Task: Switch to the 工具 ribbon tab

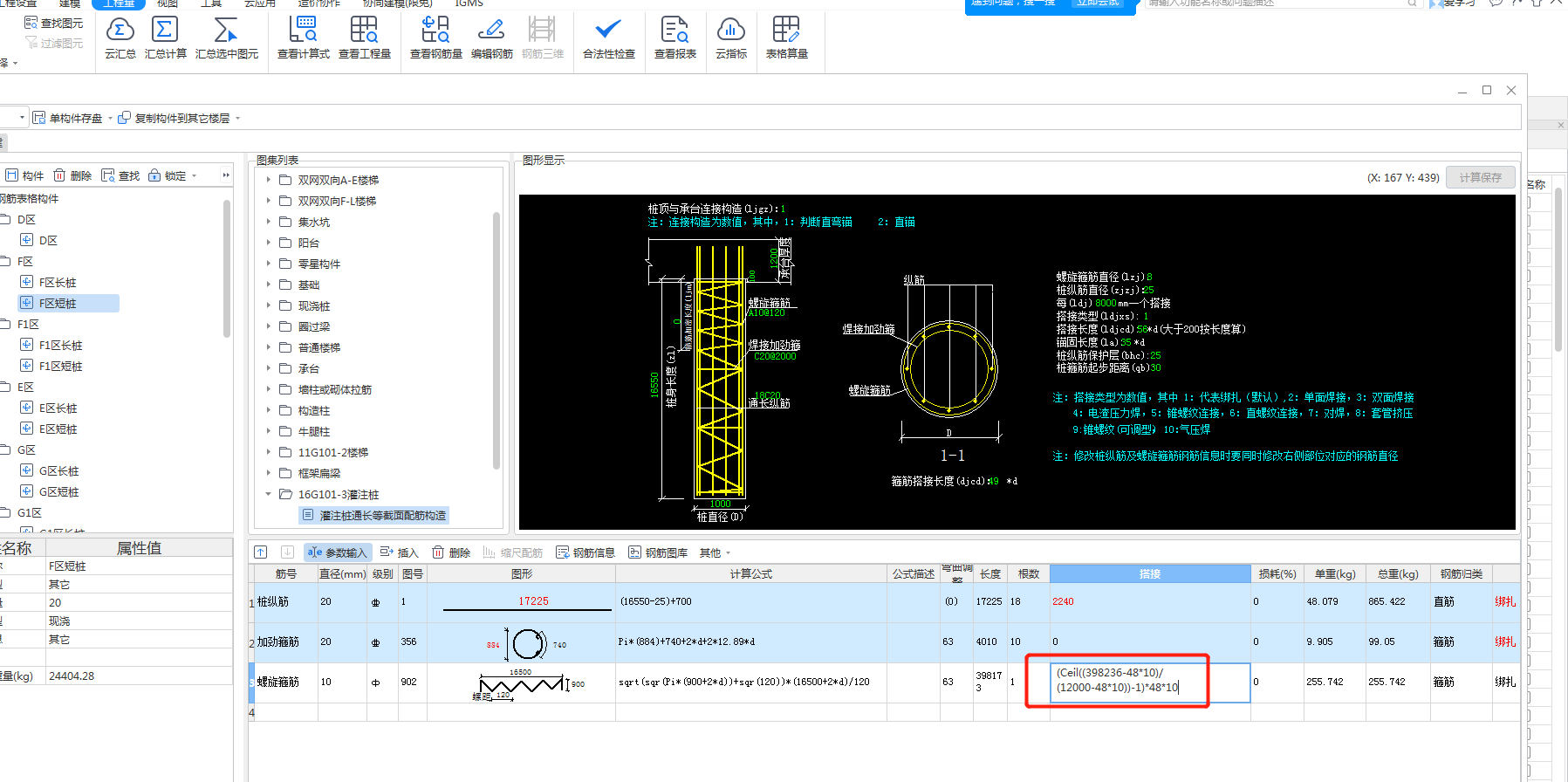Action: pyautogui.click(x=211, y=3)
